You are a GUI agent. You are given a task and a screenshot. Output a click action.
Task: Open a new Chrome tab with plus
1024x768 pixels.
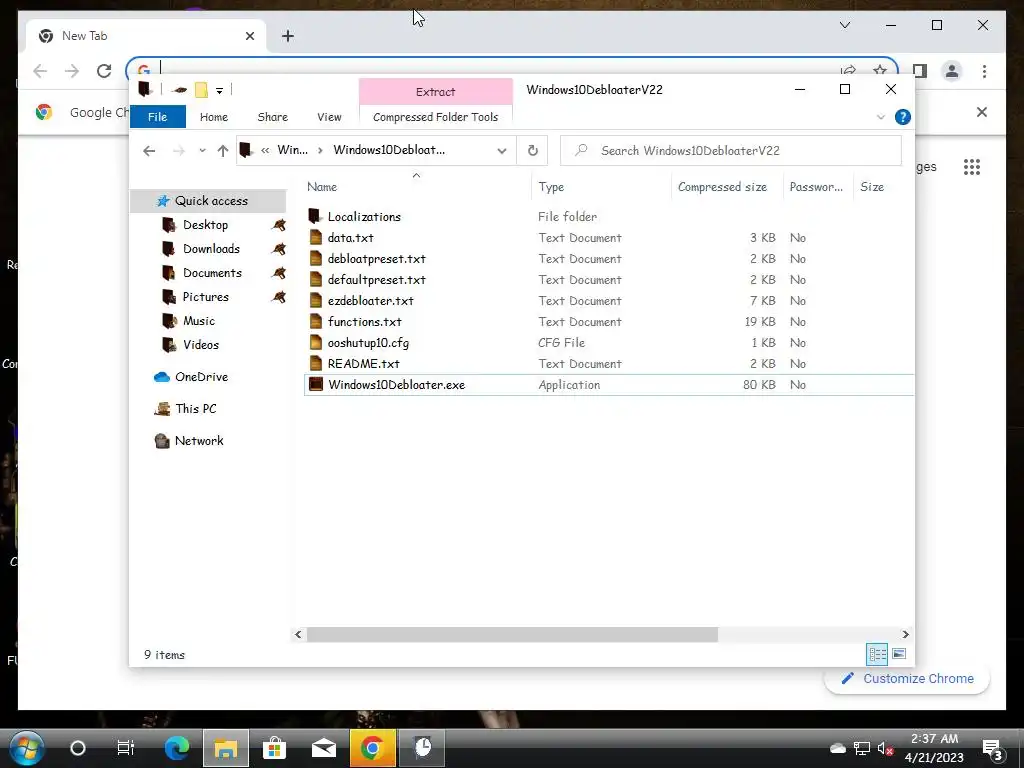pos(287,36)
